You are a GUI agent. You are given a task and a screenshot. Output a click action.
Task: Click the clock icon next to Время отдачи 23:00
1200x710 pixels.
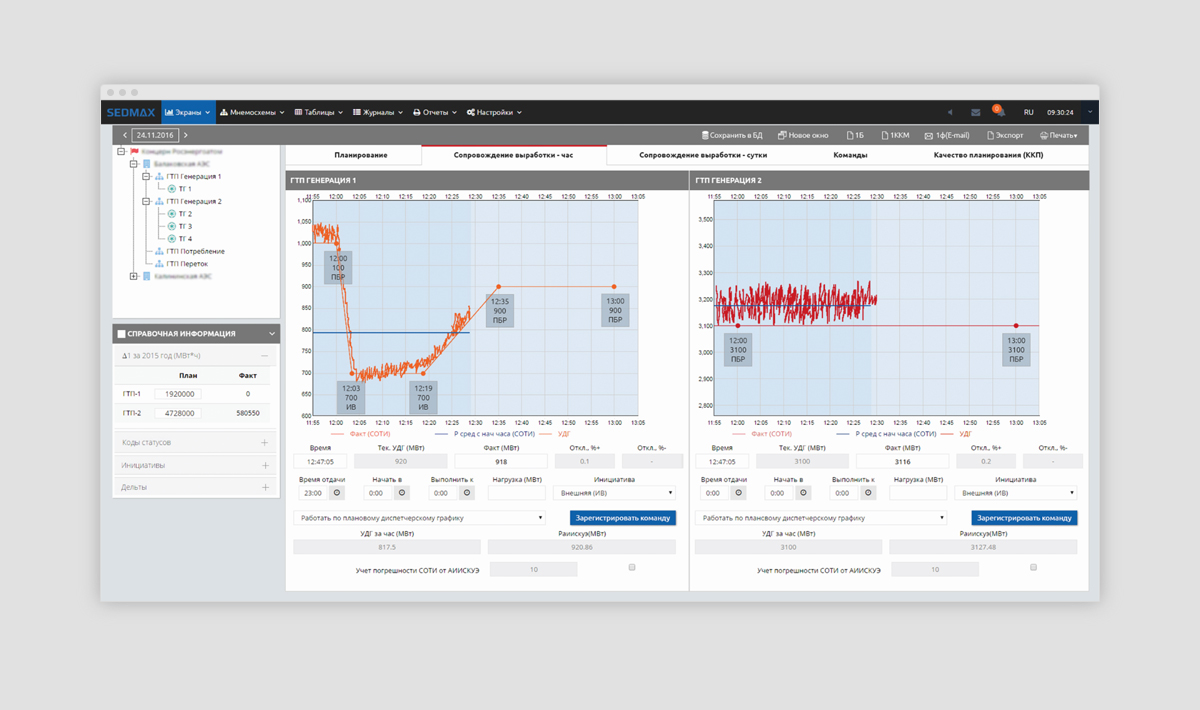click(x=338, y=493)
